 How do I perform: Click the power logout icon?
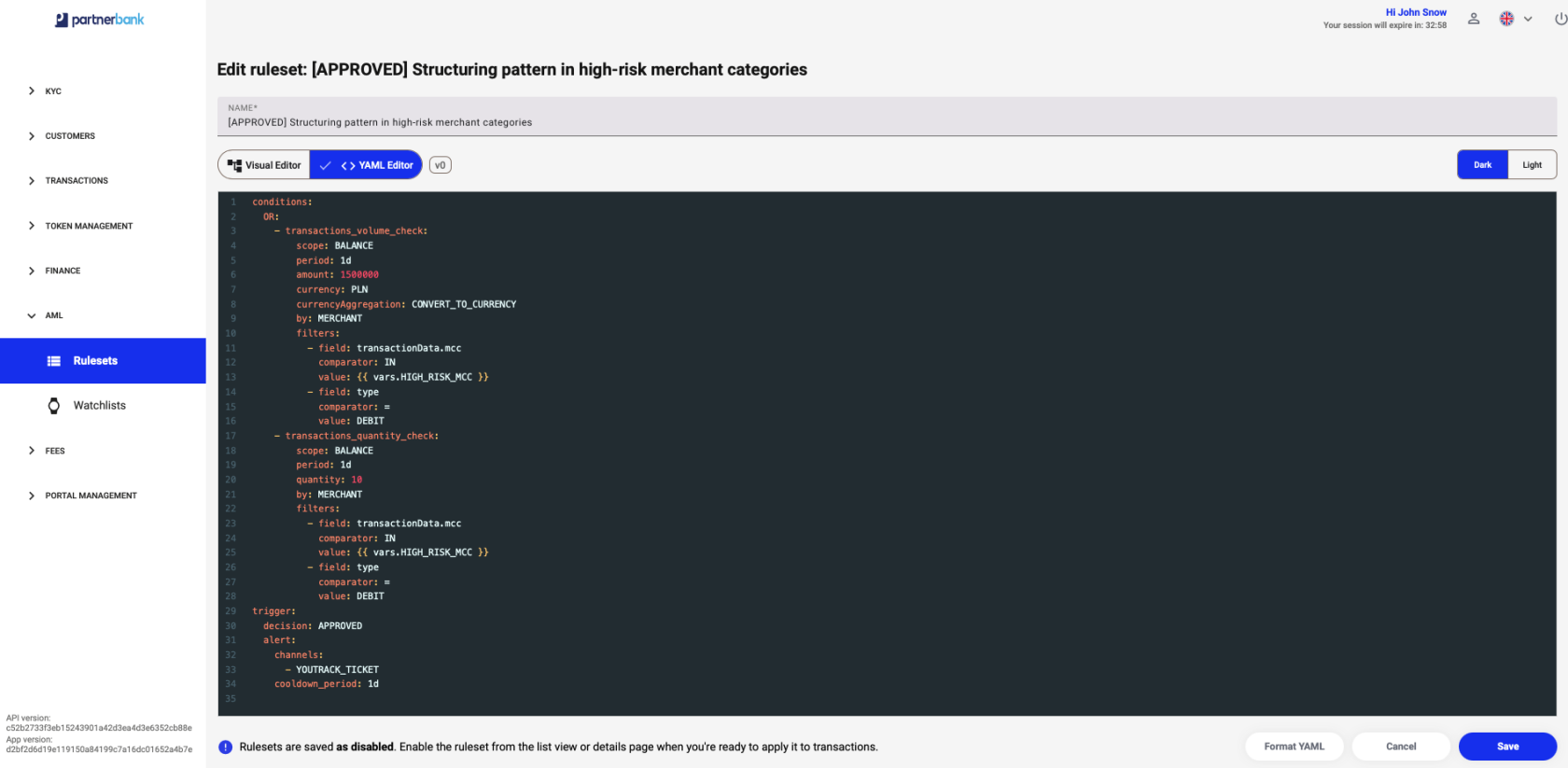(1561, 19)
